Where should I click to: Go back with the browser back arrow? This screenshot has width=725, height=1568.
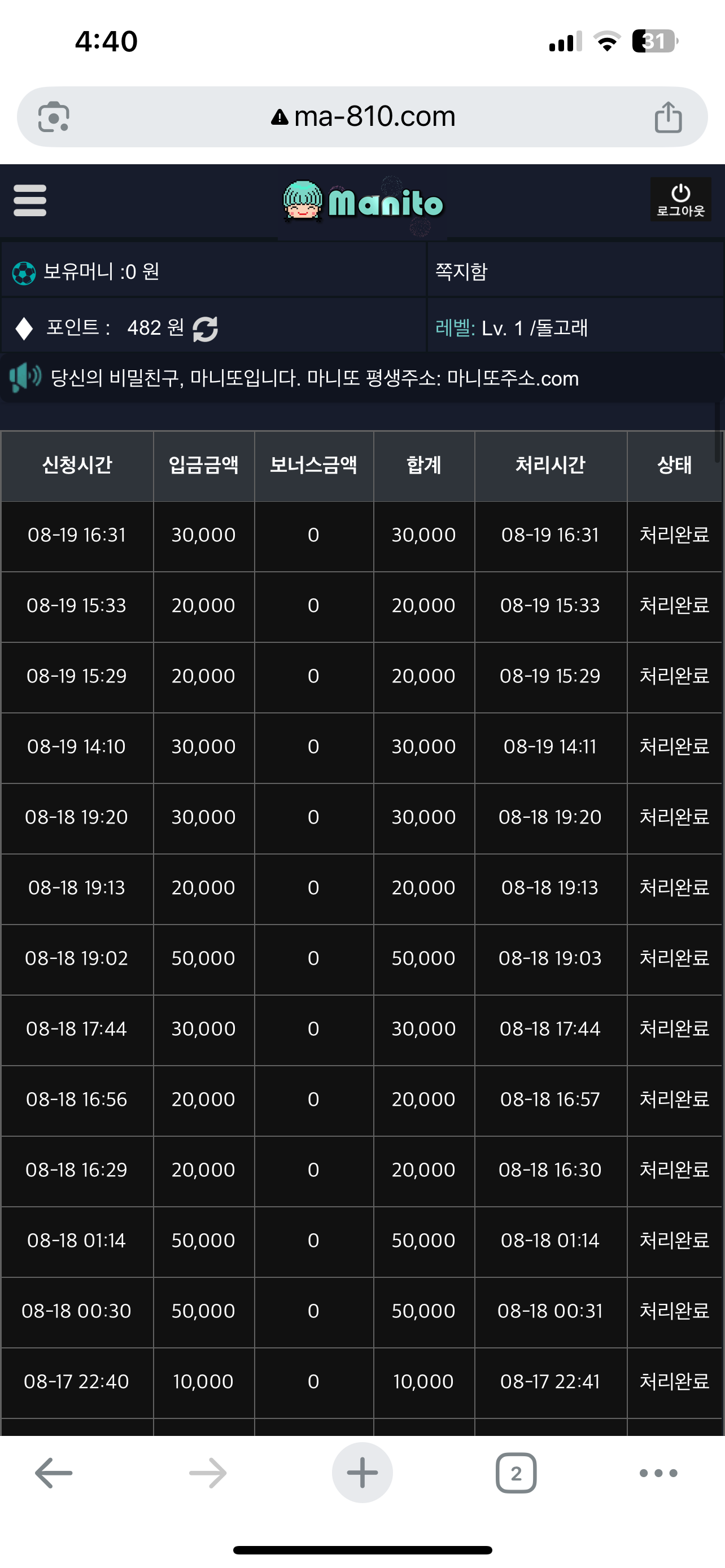coord(54,1473)
